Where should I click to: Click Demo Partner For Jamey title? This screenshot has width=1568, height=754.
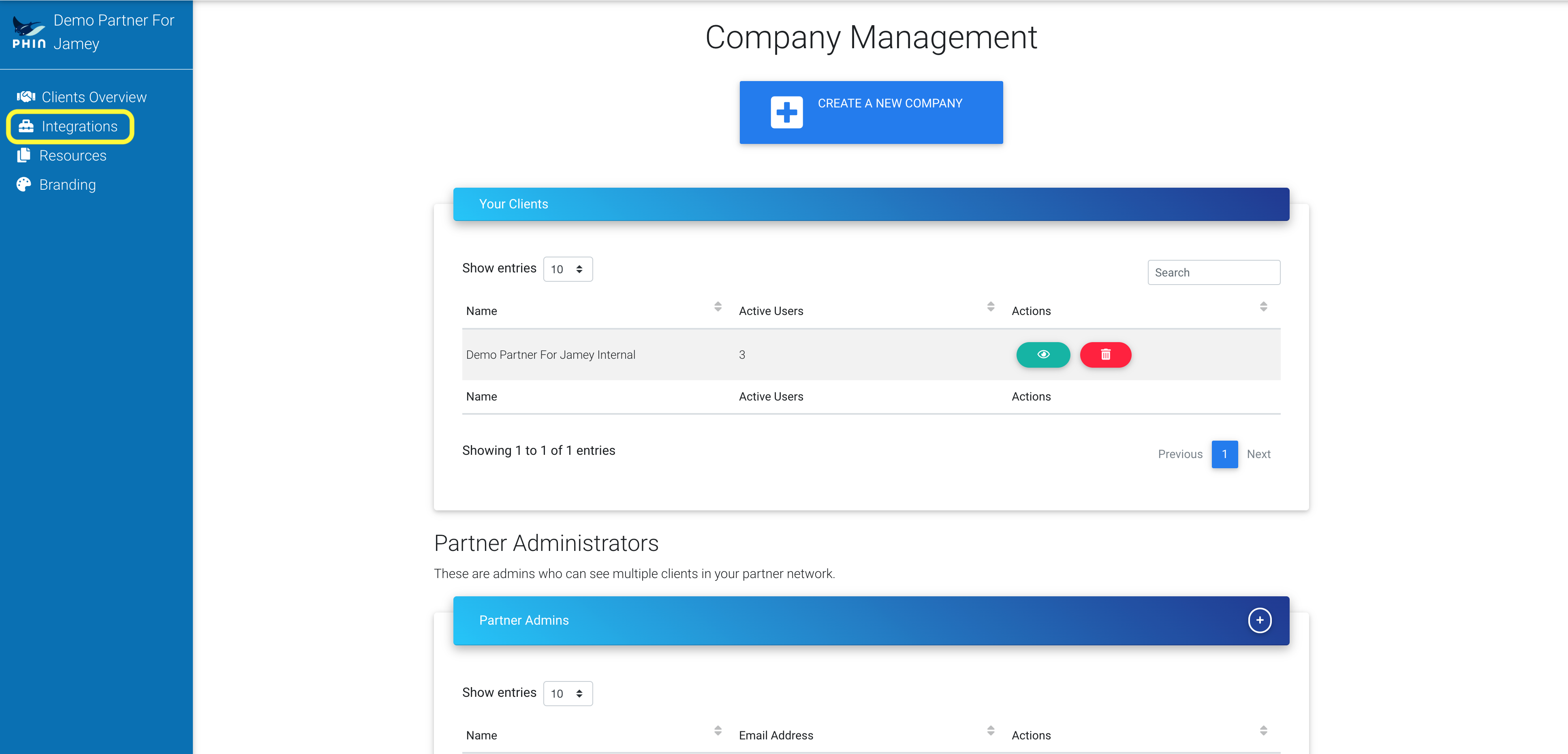pos(114,32)
